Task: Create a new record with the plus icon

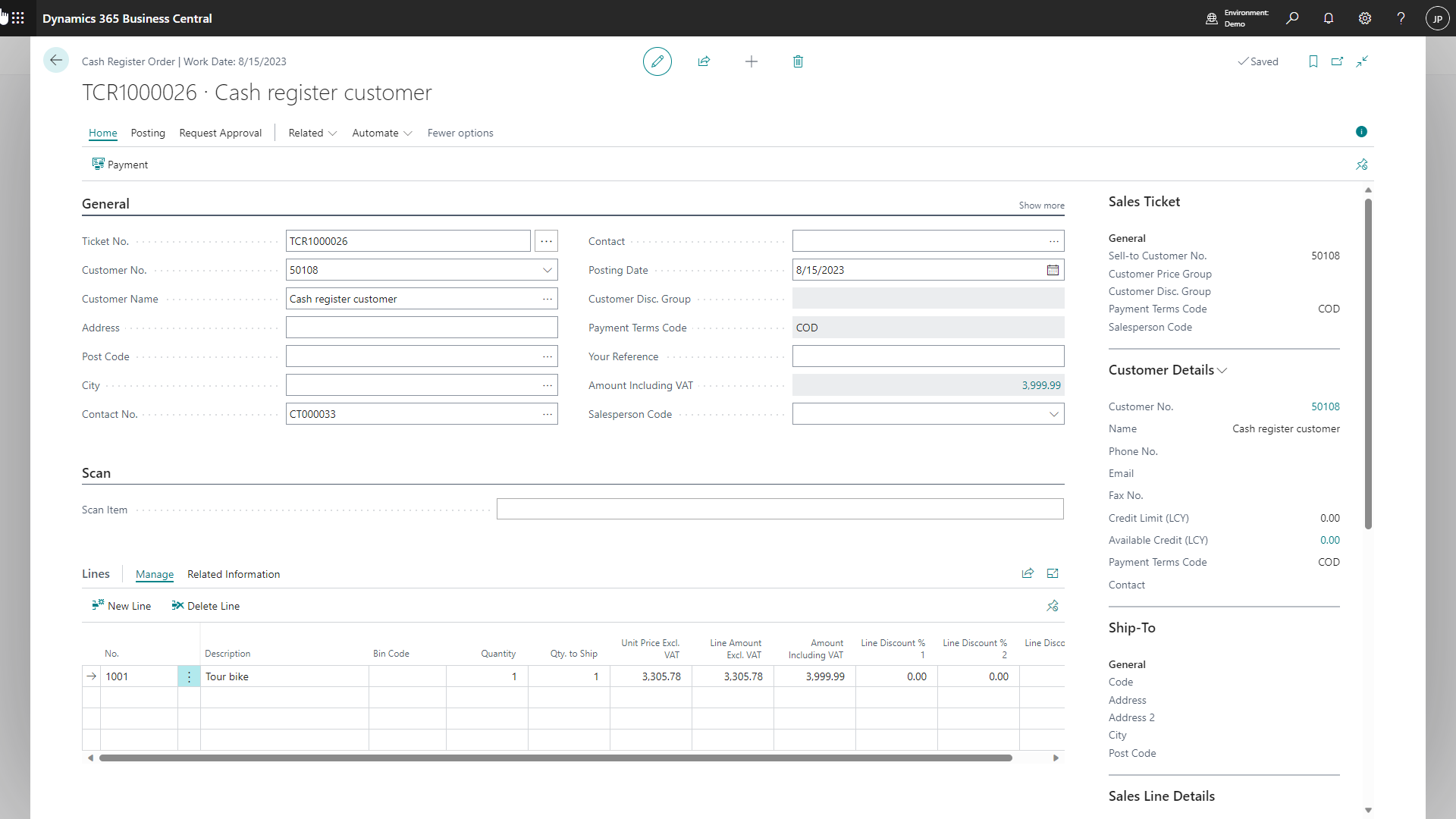Action: tap(752, 61)
